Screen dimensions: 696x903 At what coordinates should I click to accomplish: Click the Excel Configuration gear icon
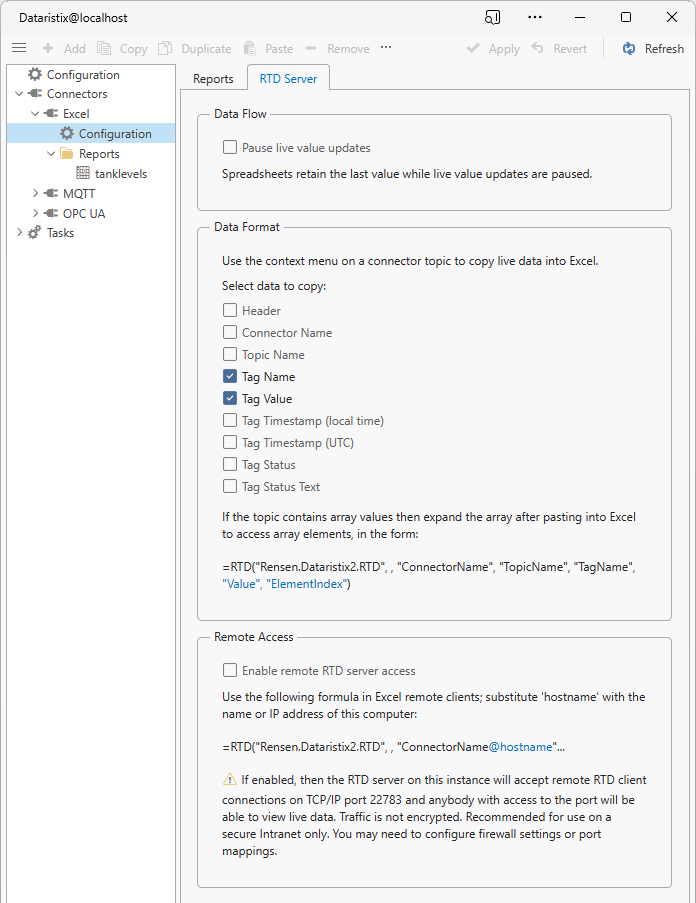(67, 134)
